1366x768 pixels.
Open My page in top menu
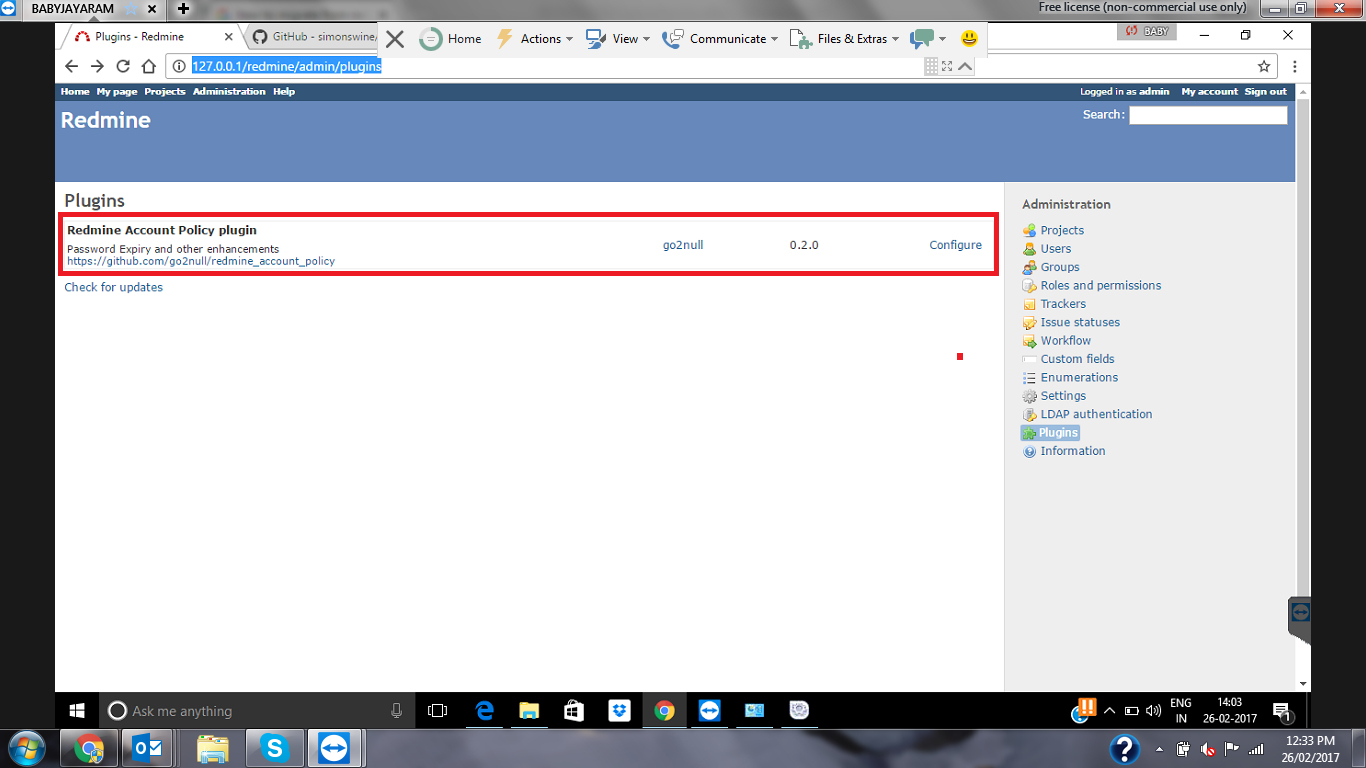tap(117, 91)
